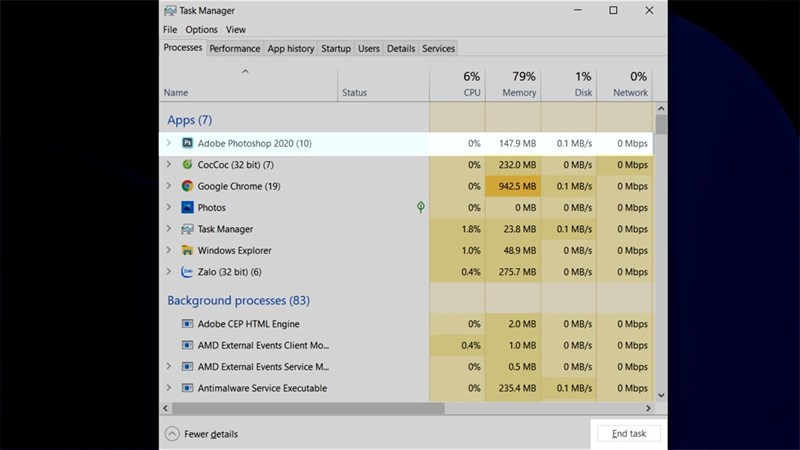This screenshot has height=450, width=800.
Task: Click the CocCoc browser icon
Action: (187, 164)
